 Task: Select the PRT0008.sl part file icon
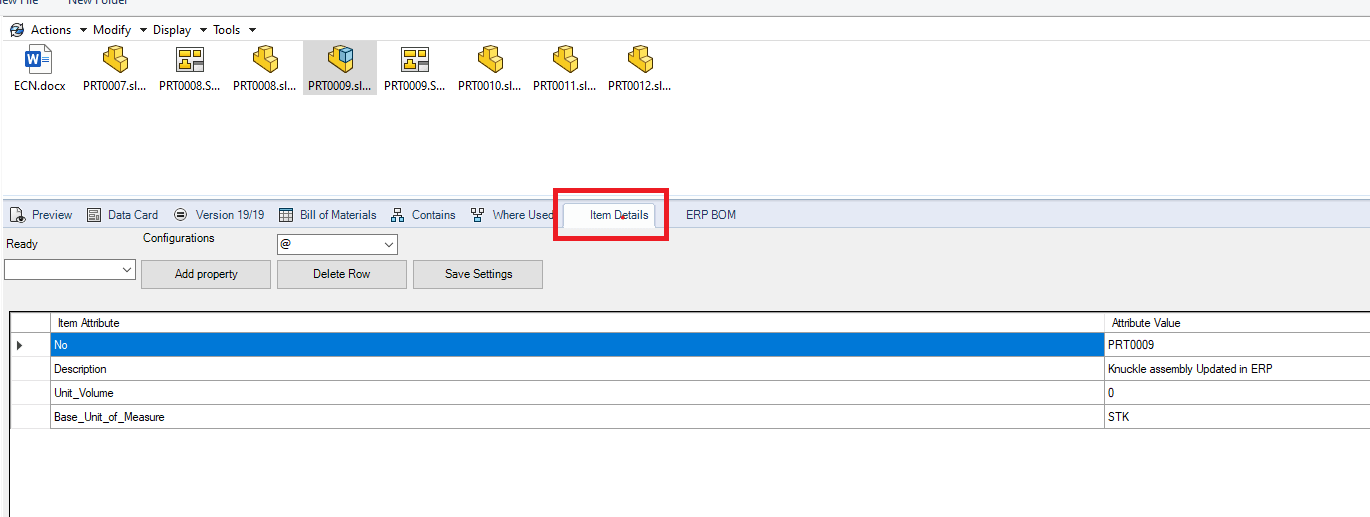(x=265, y=59)
